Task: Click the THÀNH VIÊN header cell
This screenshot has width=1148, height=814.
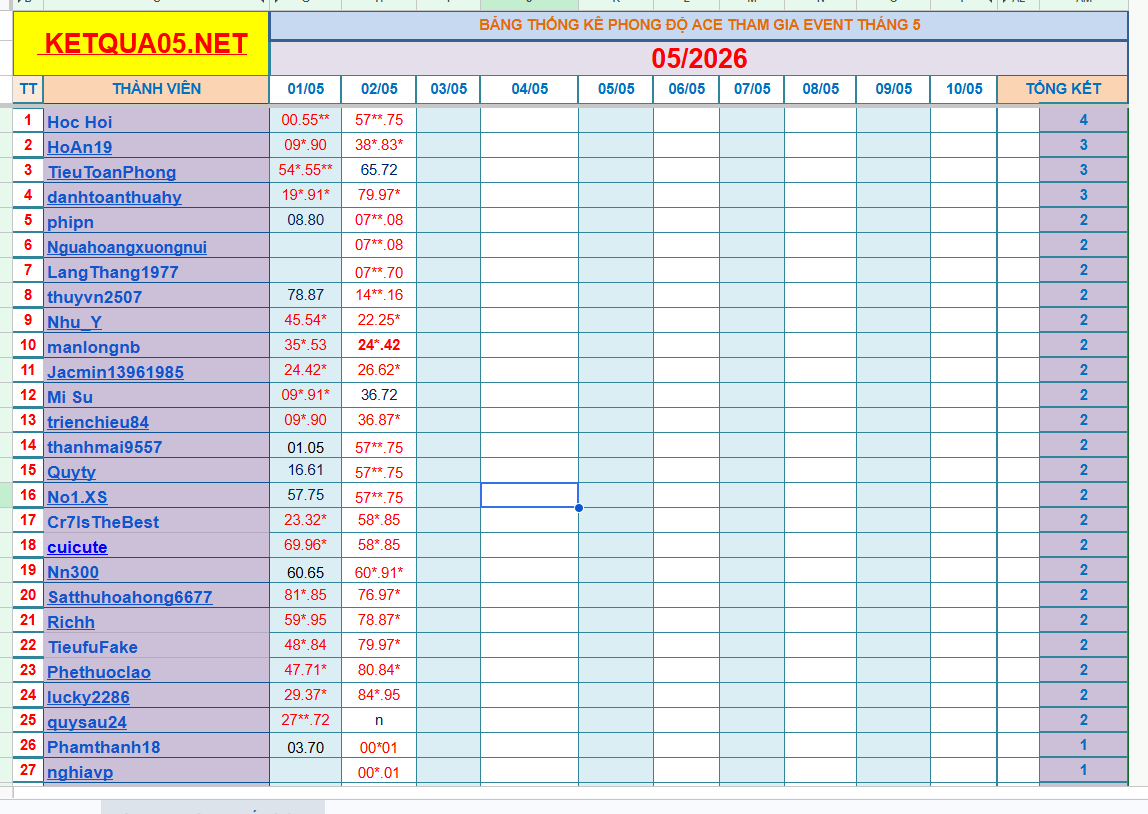Action: pos(157,89)
